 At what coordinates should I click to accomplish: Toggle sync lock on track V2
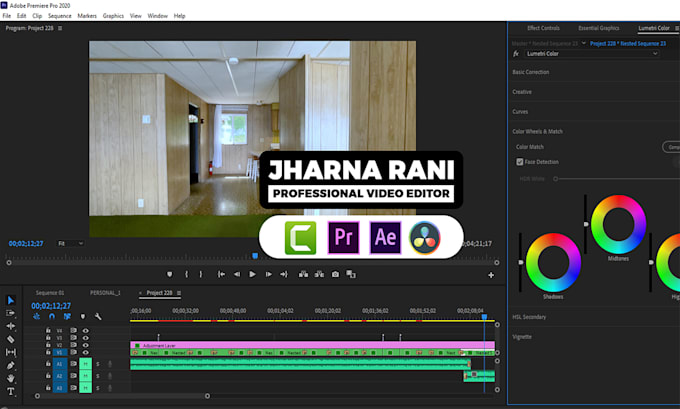point(73,345)
